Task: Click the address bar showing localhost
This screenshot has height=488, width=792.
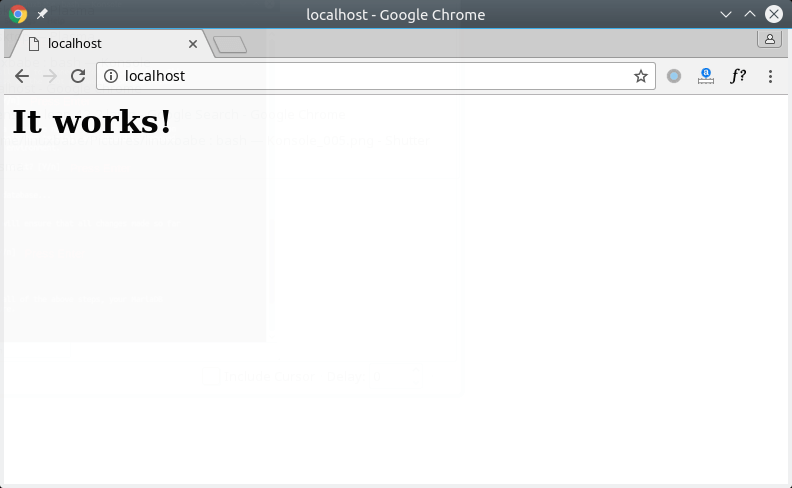Action: pyautogui.click(x=370, y=76)
